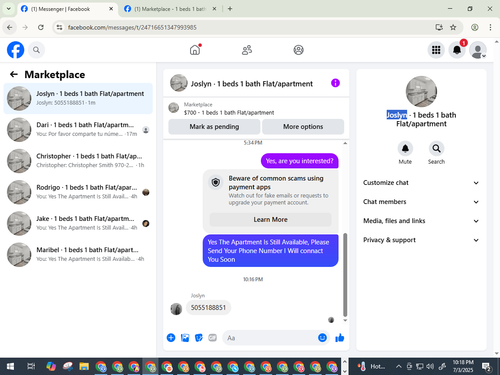Image resolution: width=500 pixels, height=375 pixels.
Task: Open the account avatar menu
Action: (478, 50)
